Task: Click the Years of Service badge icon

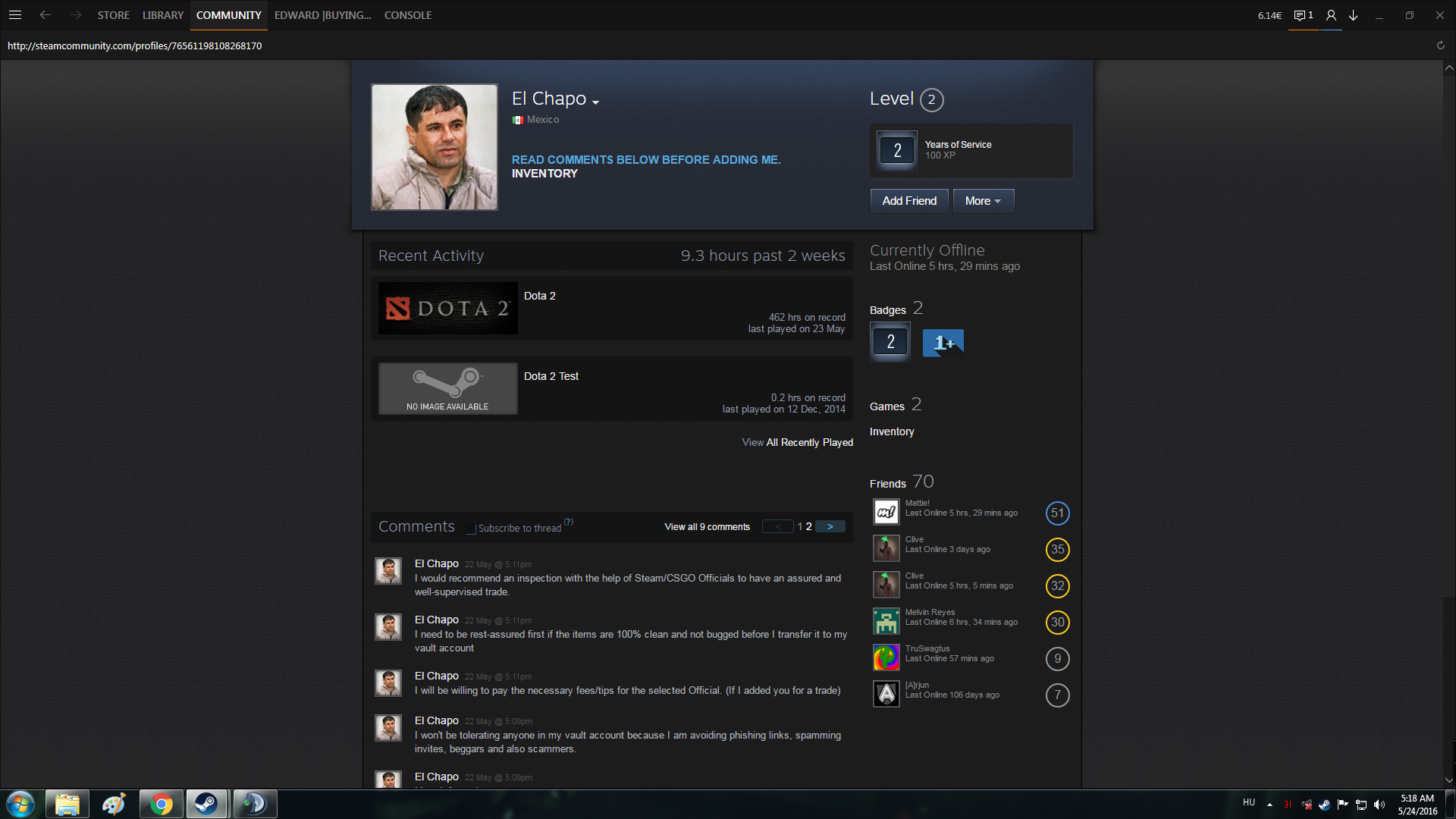Action: [x=896, y=150]
